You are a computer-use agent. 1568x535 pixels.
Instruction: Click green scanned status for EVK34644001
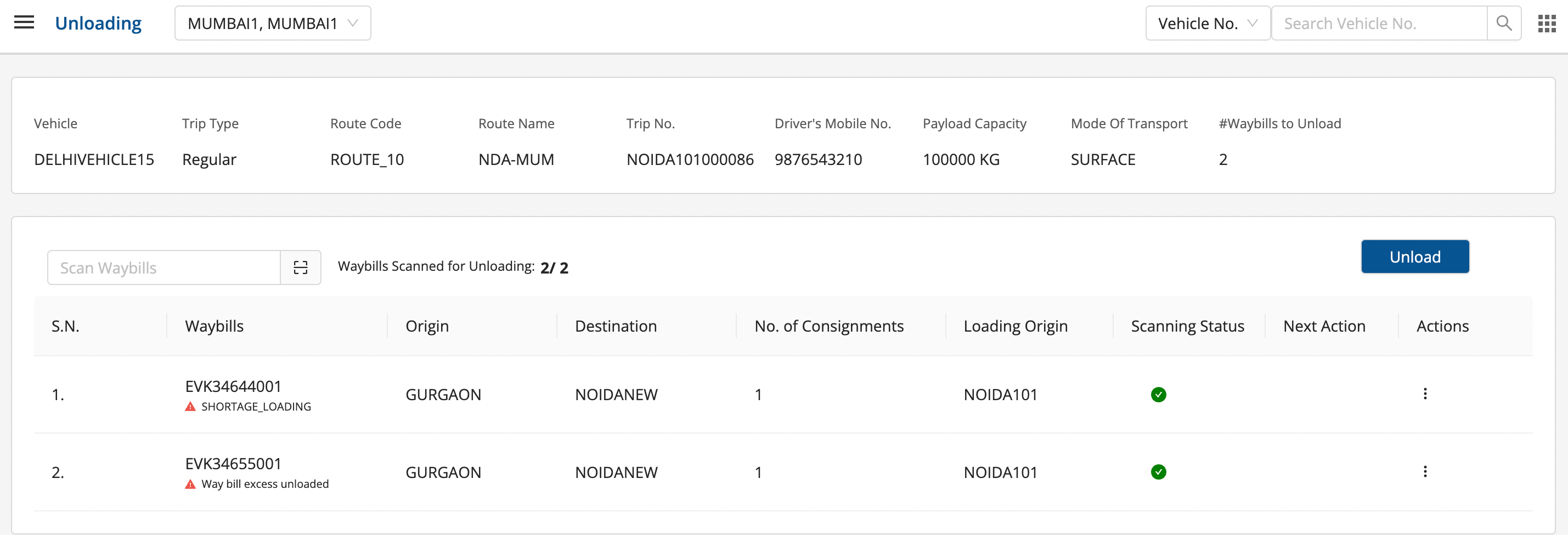click(x=1158, y=395)
